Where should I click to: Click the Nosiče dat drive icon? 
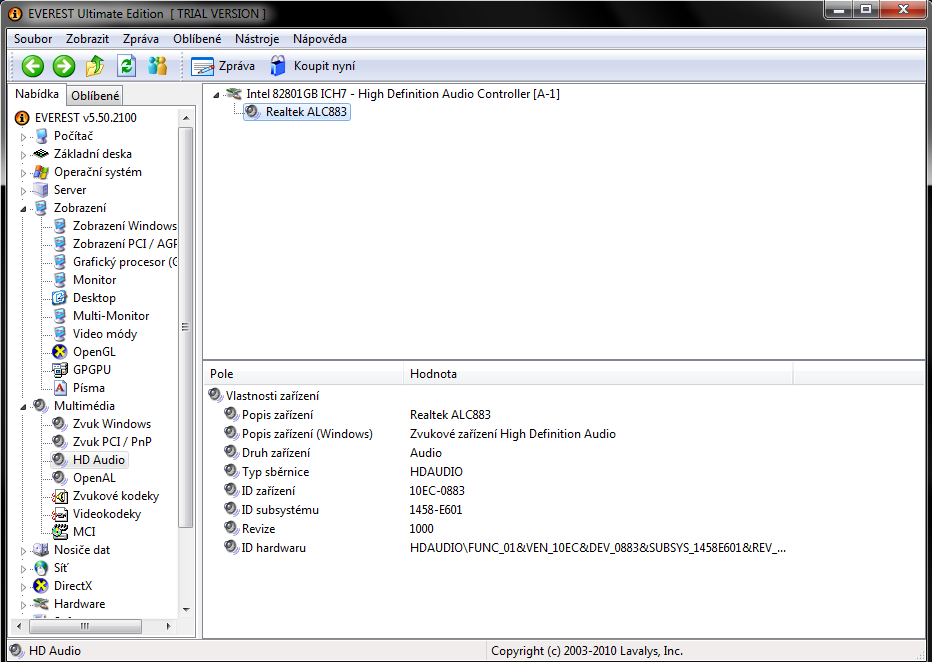[40, 550]
